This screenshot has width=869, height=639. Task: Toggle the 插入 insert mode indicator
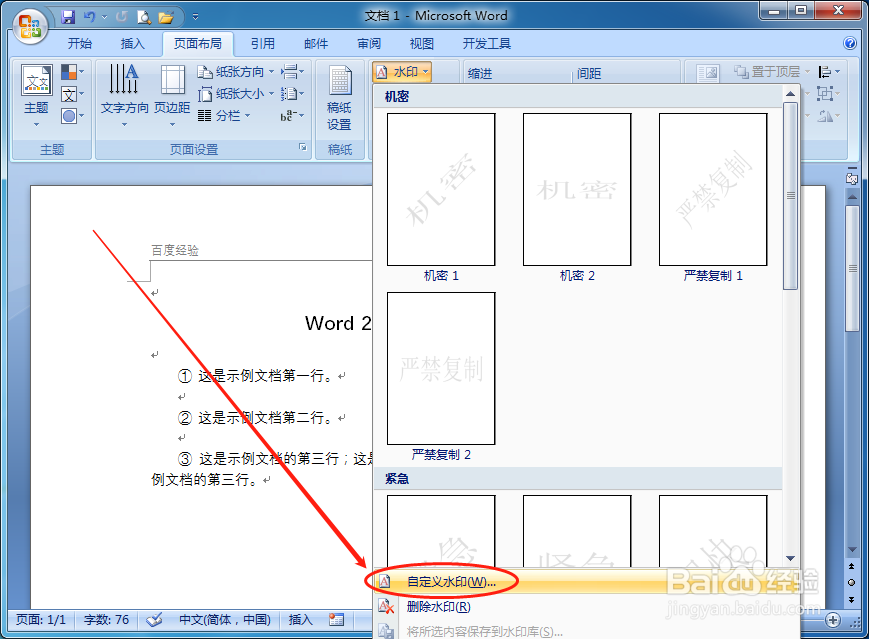click(300, 619)
